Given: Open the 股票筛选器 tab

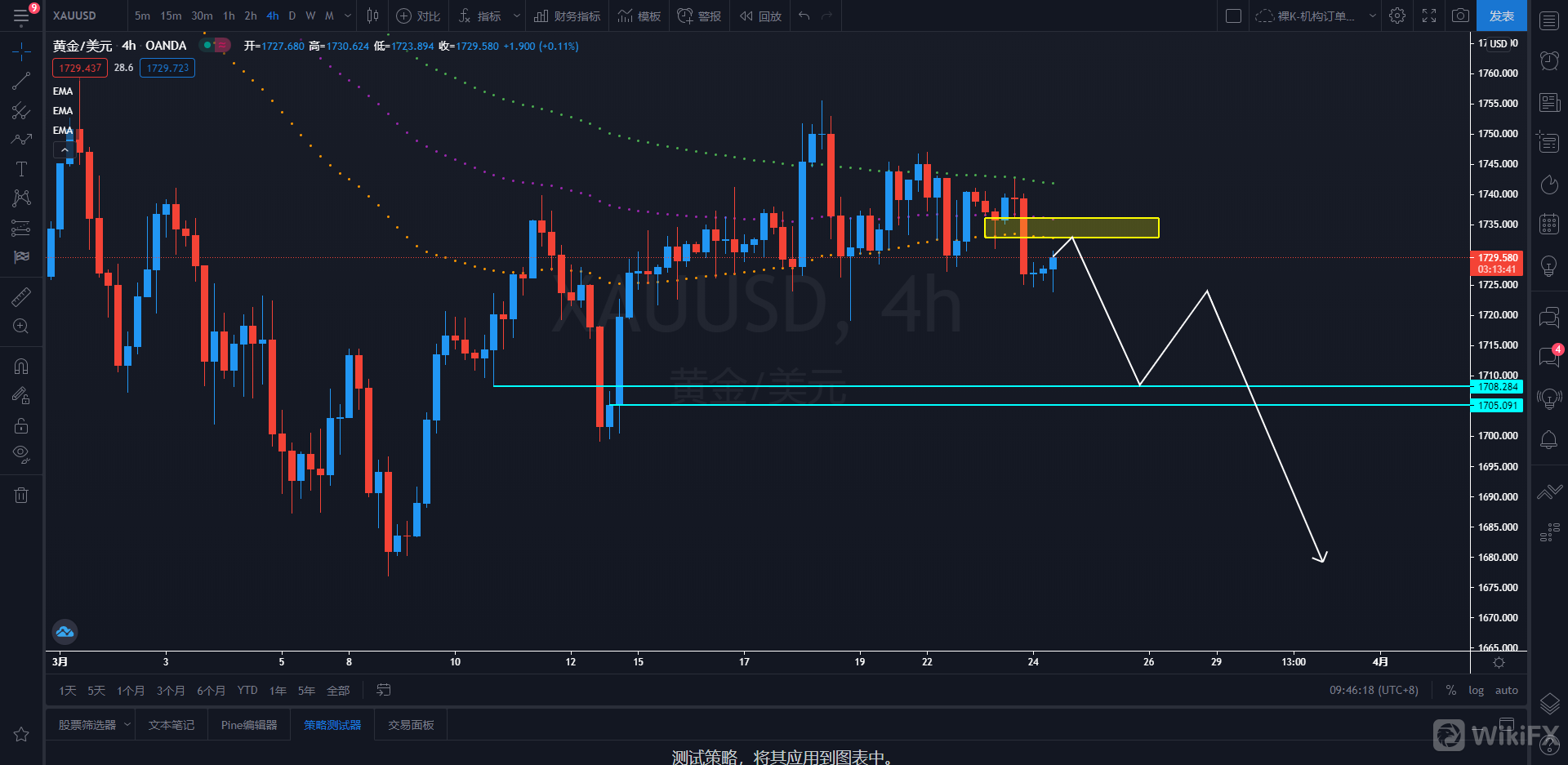Looking at the screenshot, I should coord(87,724).
